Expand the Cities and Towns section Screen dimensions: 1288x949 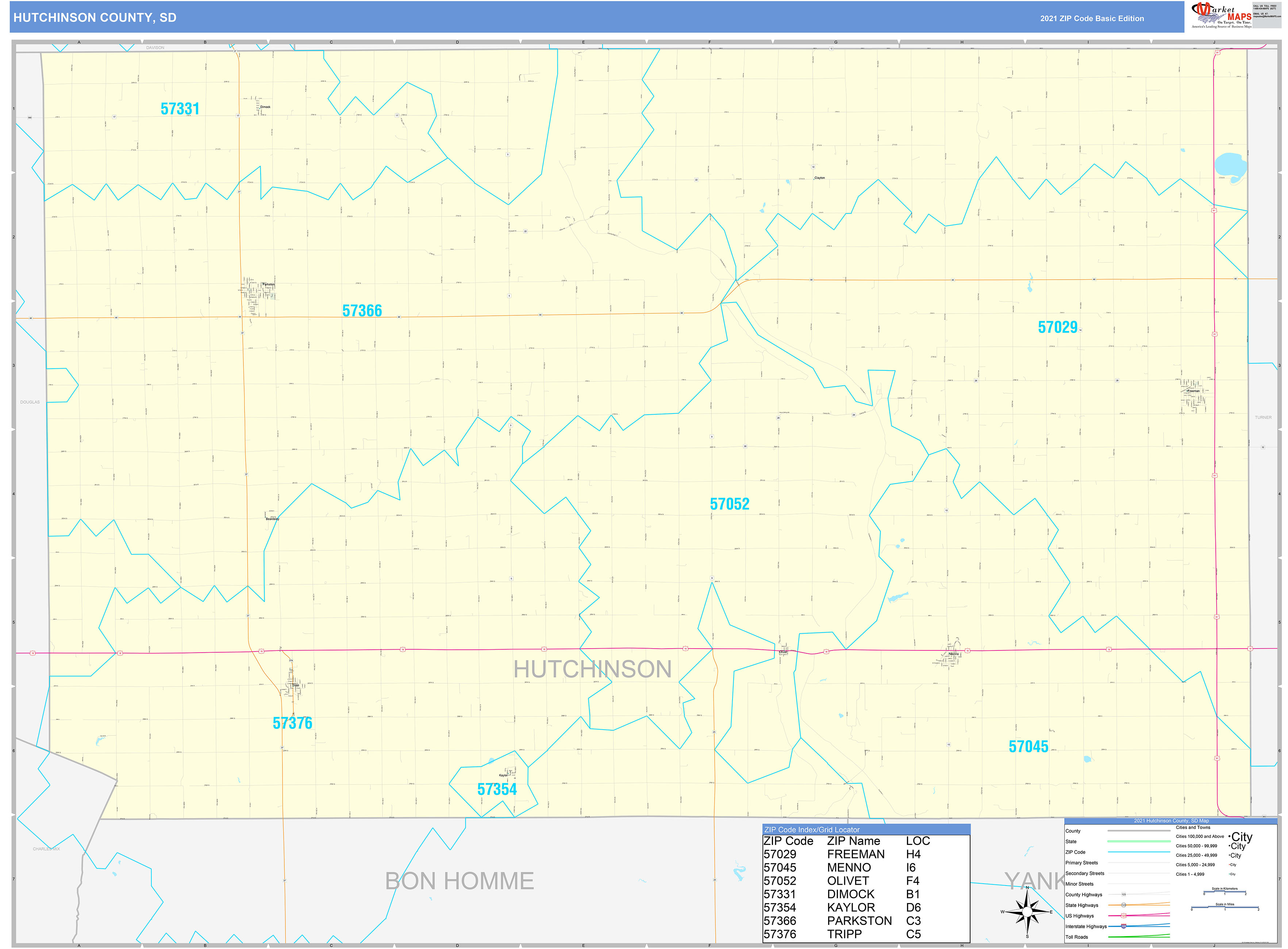point(1193,827)
